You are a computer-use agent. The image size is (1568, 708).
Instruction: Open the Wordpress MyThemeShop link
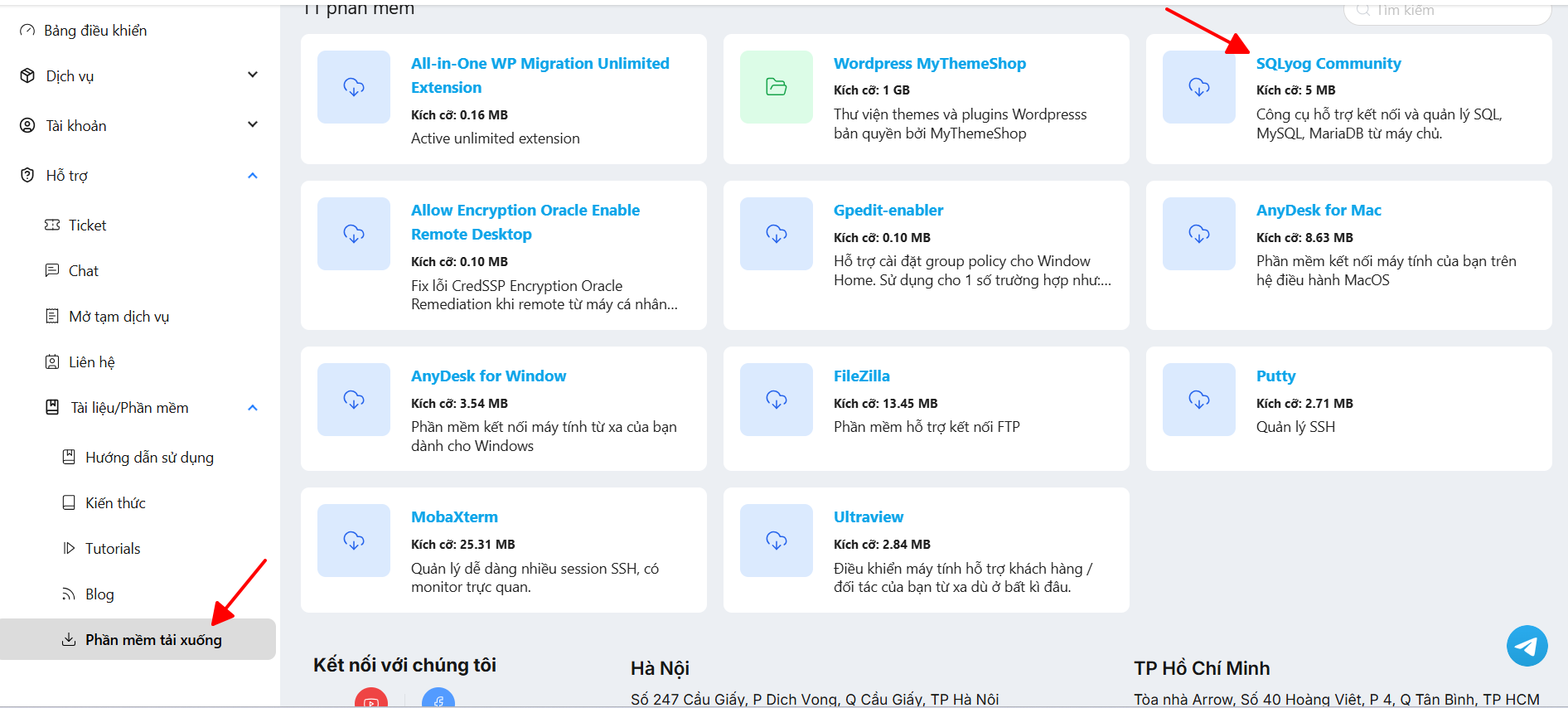(x=930, y=64)
